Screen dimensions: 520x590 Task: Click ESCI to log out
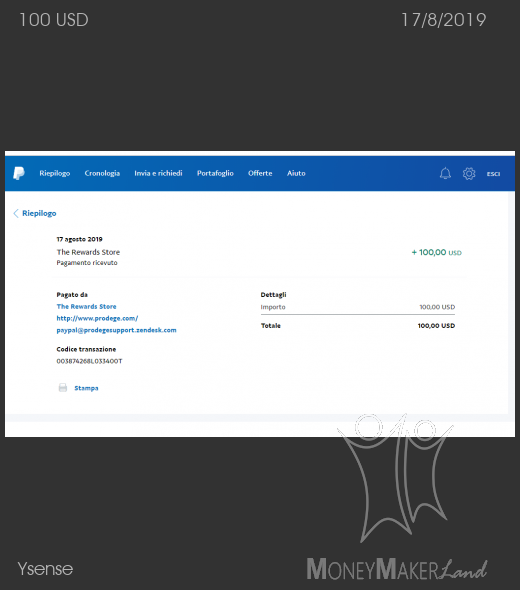(493, 174)
